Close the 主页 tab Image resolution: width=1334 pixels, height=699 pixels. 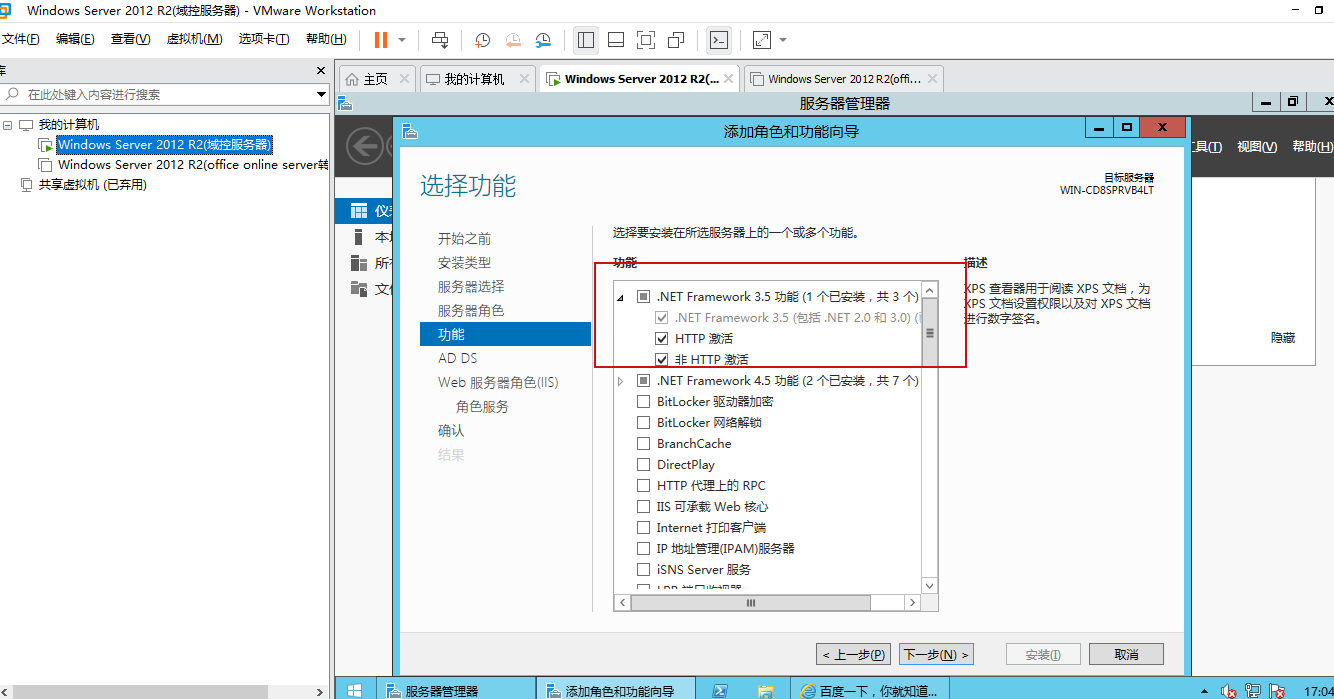coord(404,79)
